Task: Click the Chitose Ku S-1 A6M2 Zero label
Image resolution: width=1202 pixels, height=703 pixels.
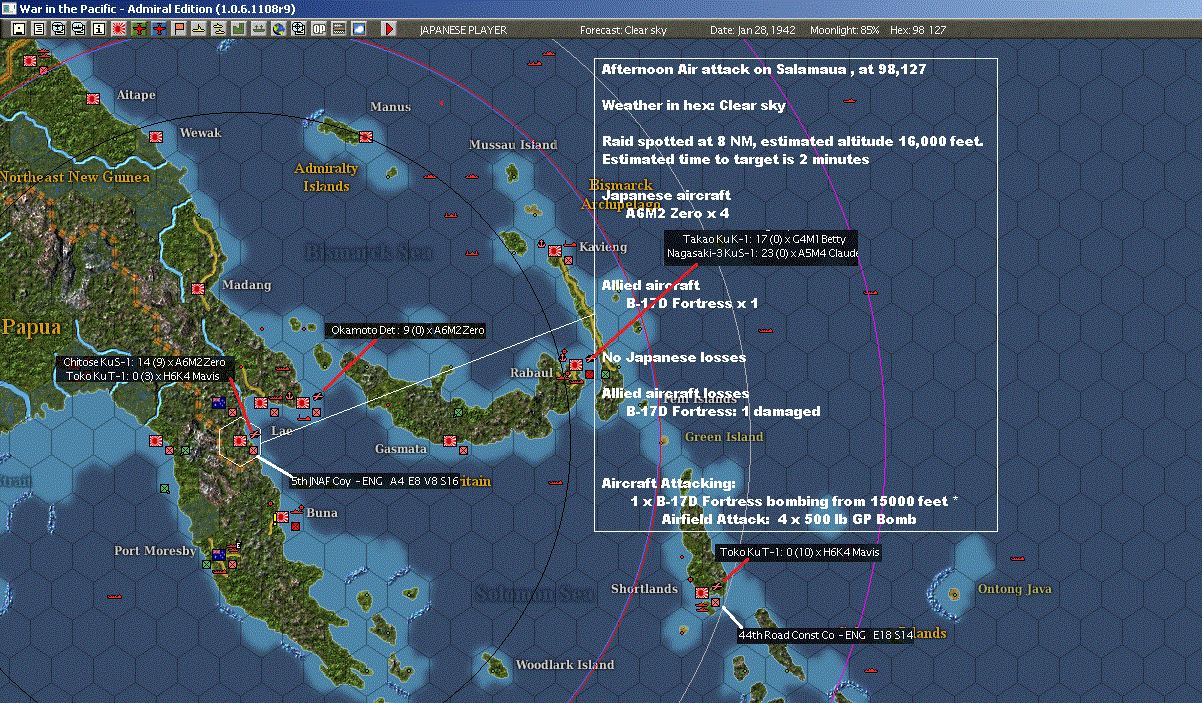Action: click(x=145, y=362)
